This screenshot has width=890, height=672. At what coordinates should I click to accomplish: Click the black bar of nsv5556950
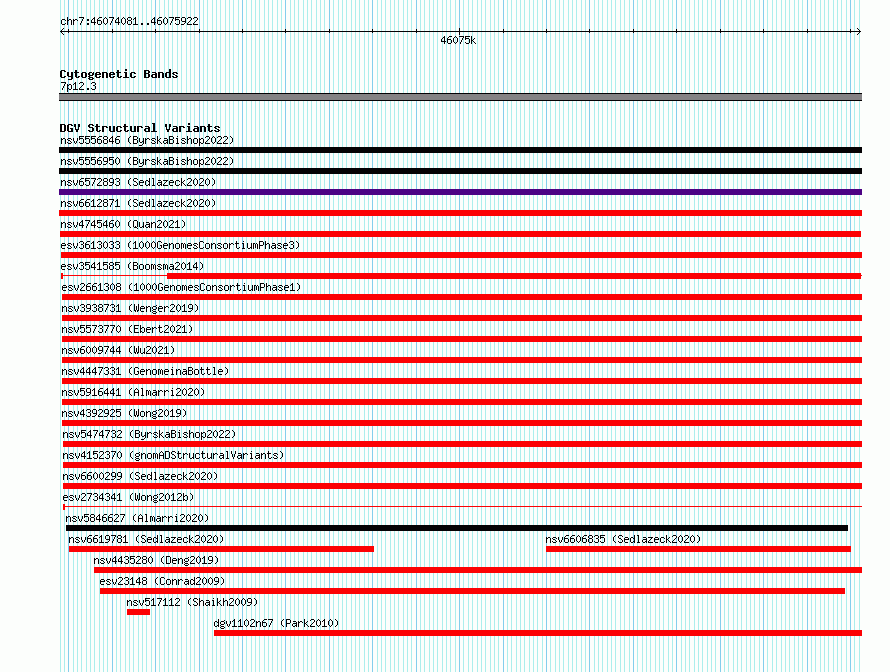[460, 171]
